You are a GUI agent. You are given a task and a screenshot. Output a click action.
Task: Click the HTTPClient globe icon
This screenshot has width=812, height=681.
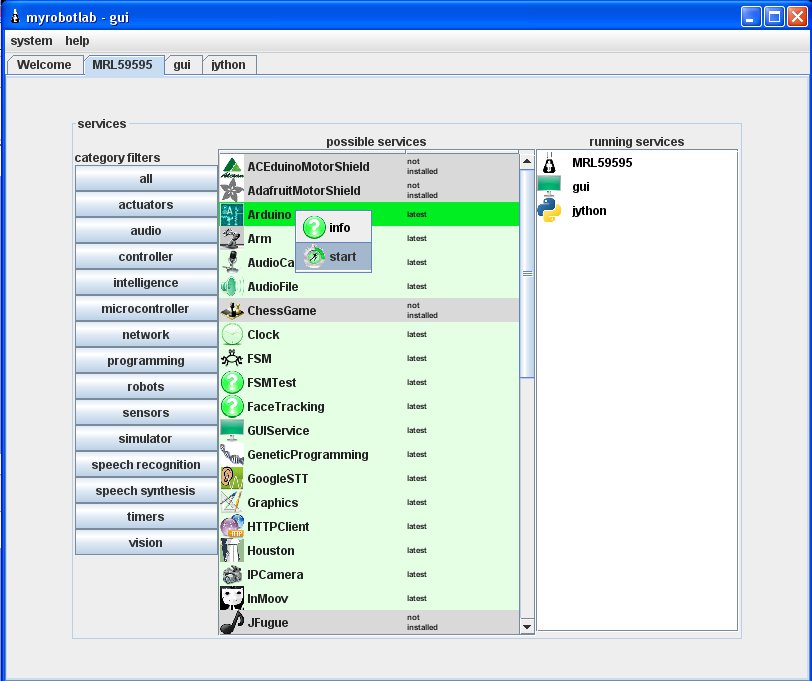pyautogui.click(x=231, y=527)
